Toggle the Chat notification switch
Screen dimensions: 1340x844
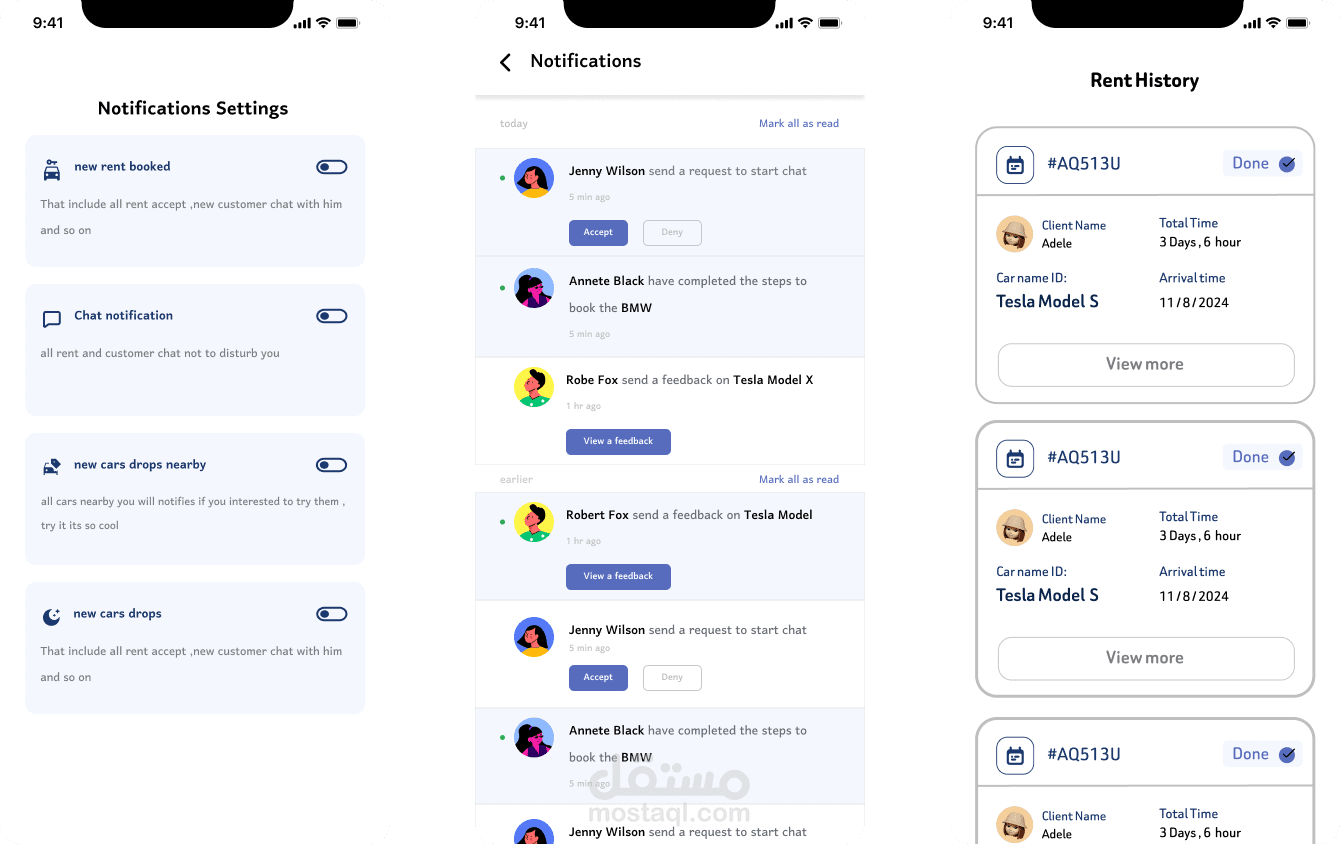[x=332, y=316]
